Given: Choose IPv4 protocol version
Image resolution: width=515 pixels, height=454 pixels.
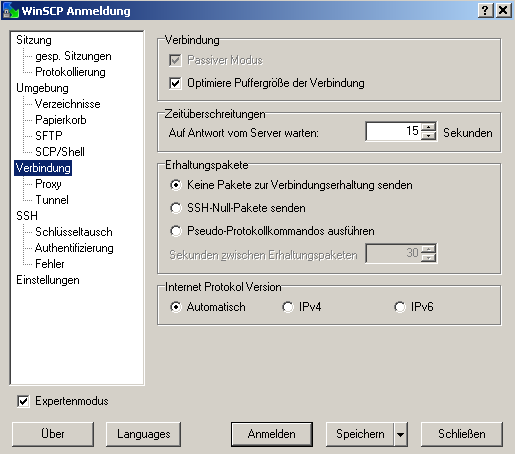Looking at the screenshot, I should 288,307.
